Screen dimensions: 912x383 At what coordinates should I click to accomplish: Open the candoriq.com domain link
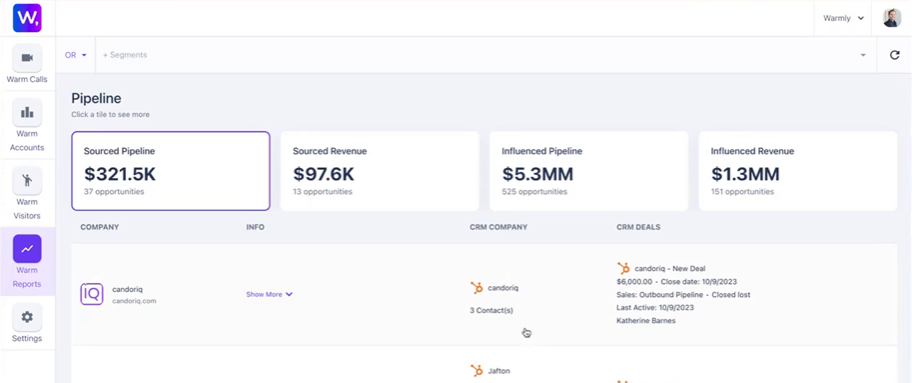(x=134, y=301)
